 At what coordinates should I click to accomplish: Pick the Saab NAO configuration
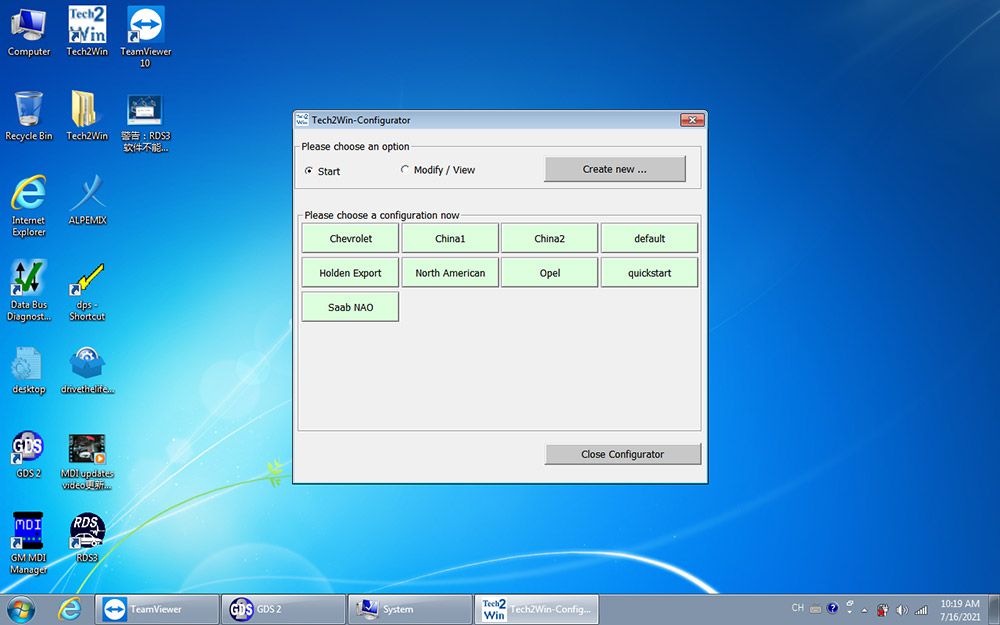[350, 307]
